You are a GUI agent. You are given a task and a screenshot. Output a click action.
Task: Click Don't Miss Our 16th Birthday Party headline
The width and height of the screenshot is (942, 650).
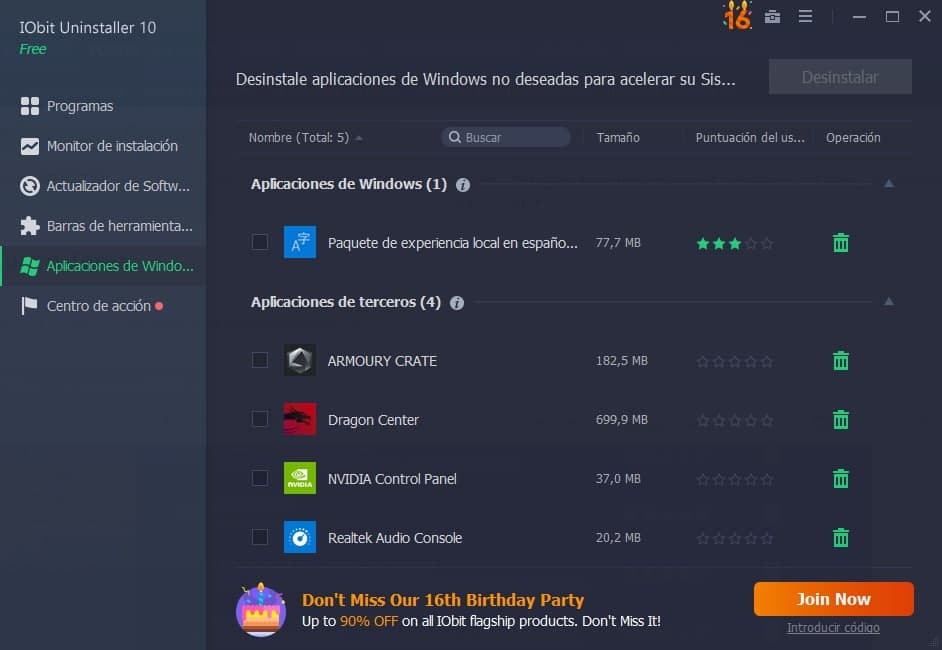click(443, 600)
